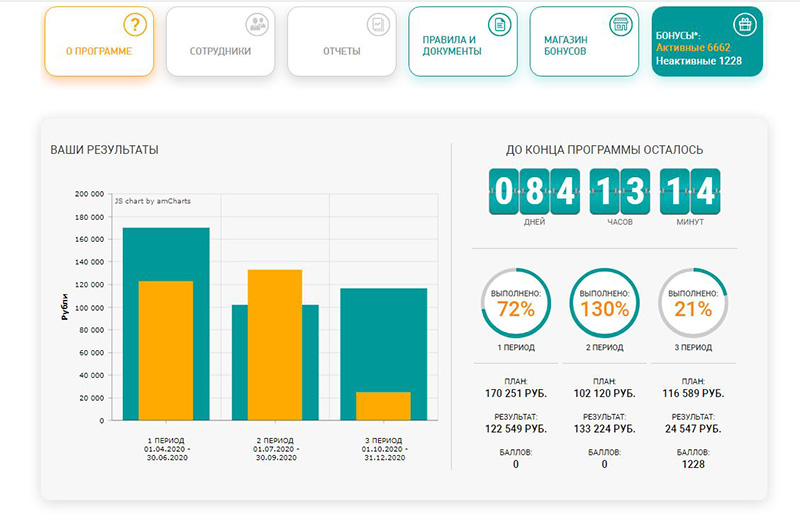Screen dimensions: 800x526
Task: Click the orange bar for 1 период
Action: pyautogui.click(x=165, y=350)
